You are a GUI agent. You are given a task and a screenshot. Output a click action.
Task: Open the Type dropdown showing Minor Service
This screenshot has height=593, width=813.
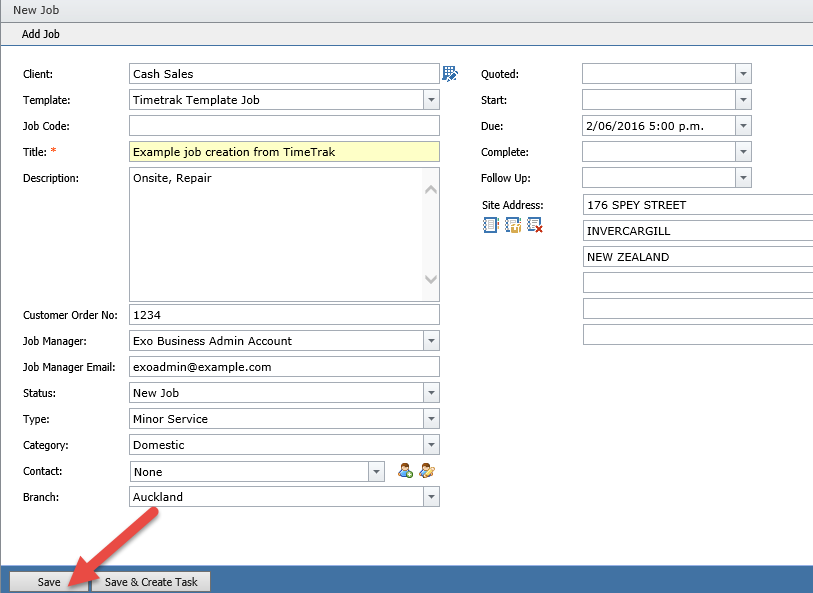click(x=431, y=418)
